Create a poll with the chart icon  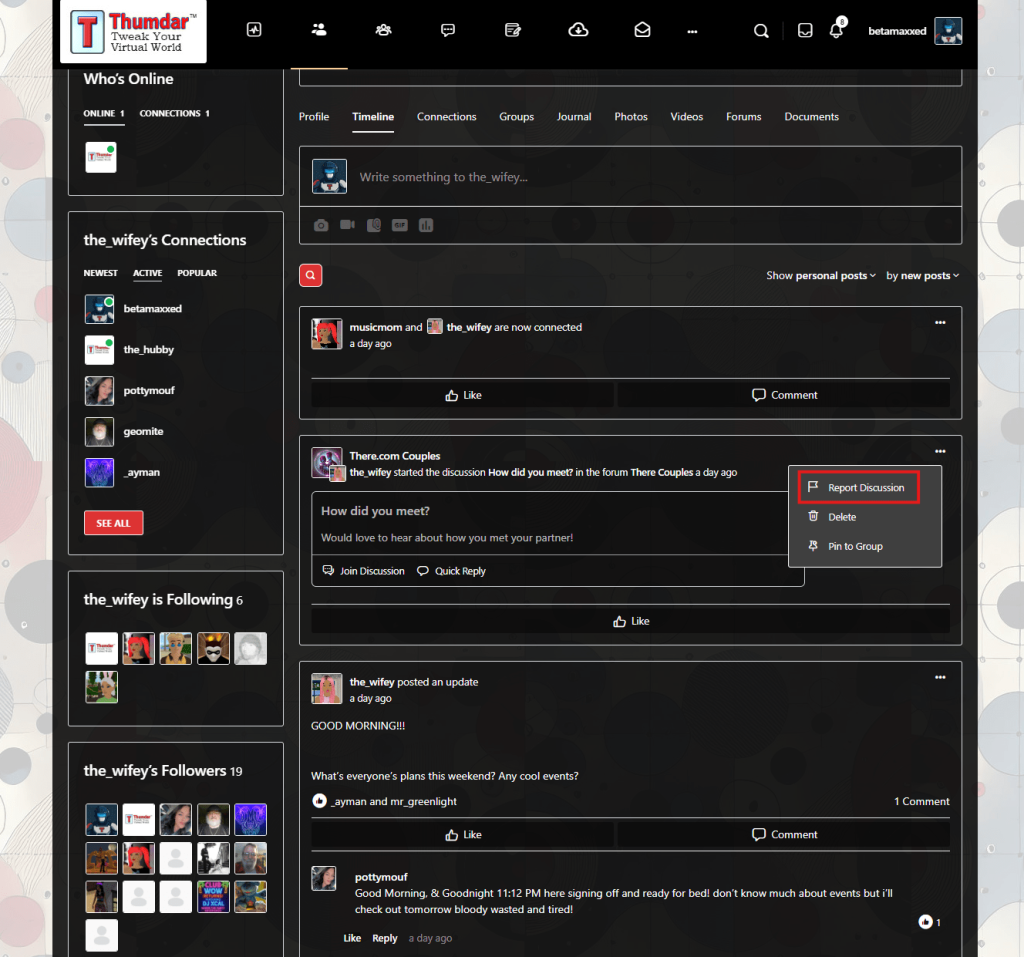click(426, 225)
